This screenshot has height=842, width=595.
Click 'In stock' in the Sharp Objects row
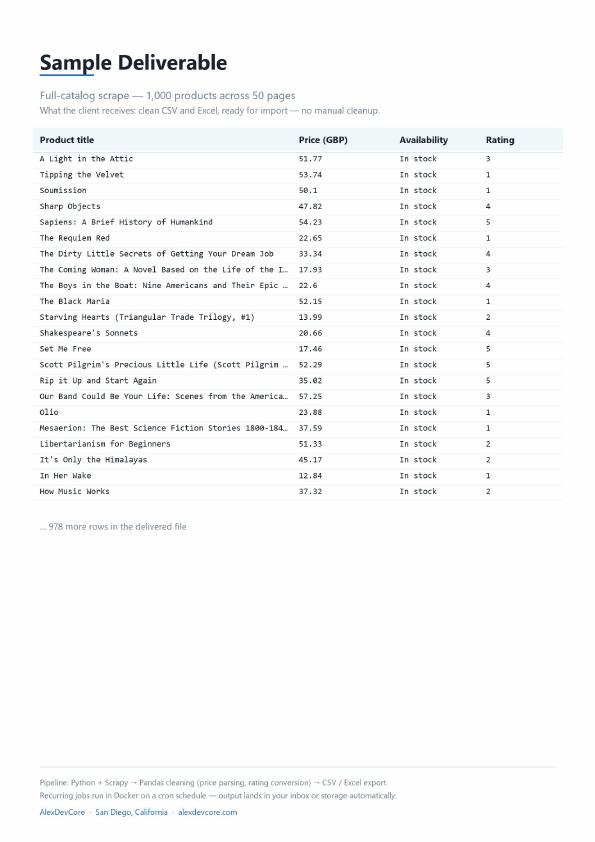[418, 206]
